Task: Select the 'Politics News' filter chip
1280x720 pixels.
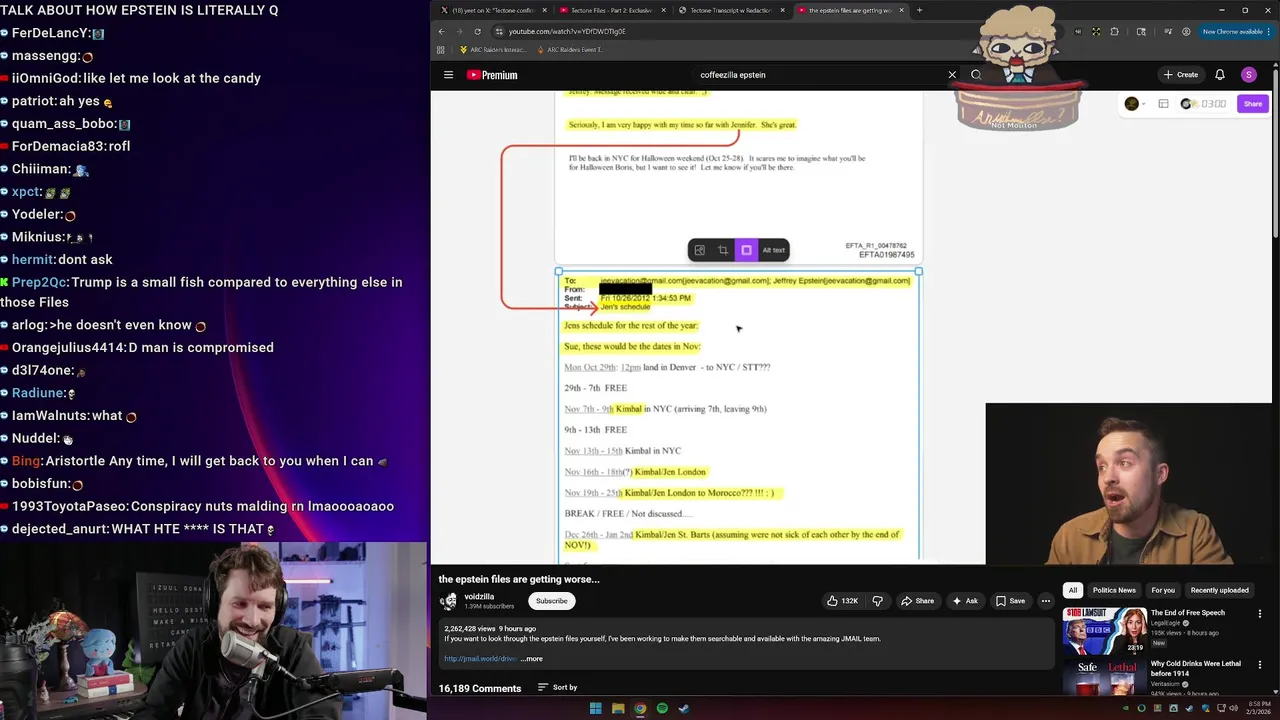Action: coord(1114,590)
